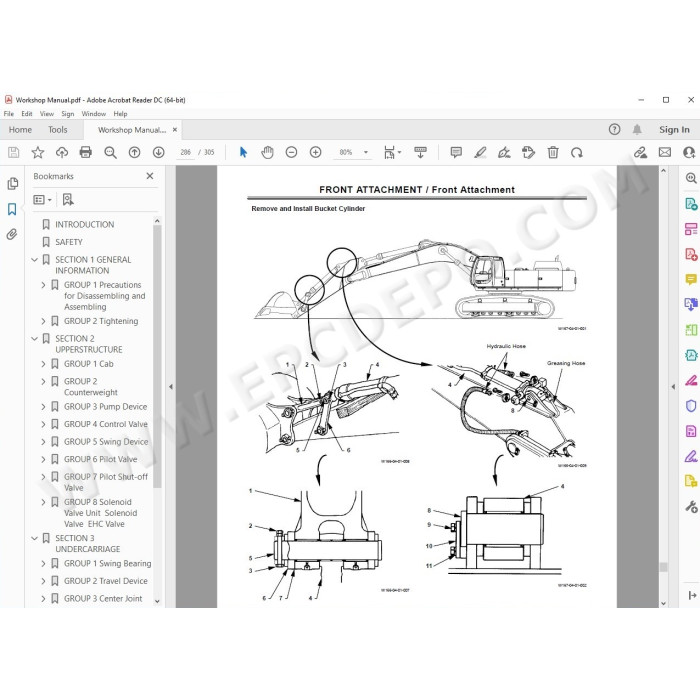Close the Workshop Manual tab

pos(175,129)
